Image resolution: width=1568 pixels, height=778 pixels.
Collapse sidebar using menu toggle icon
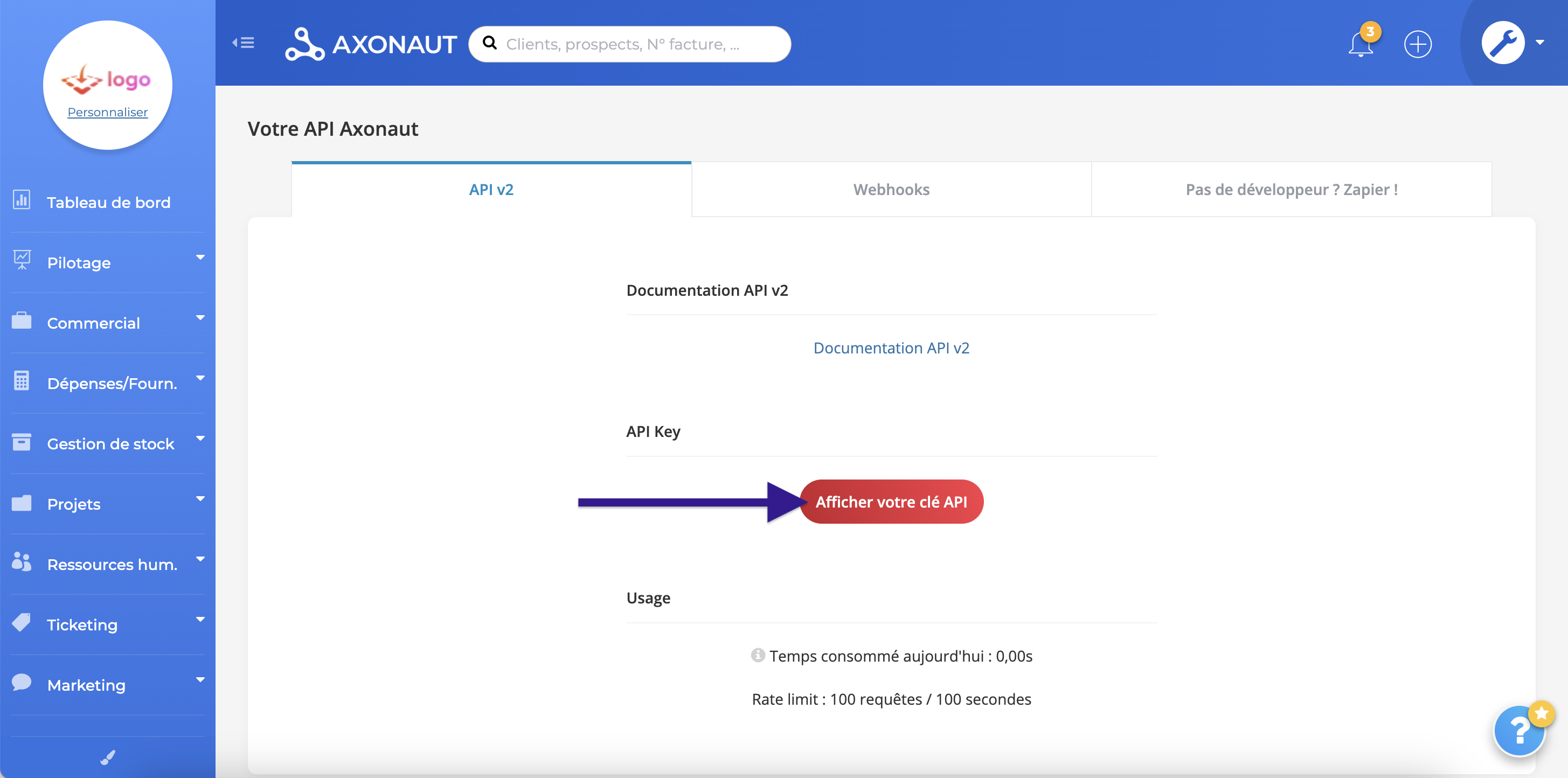tap(244, 43)
